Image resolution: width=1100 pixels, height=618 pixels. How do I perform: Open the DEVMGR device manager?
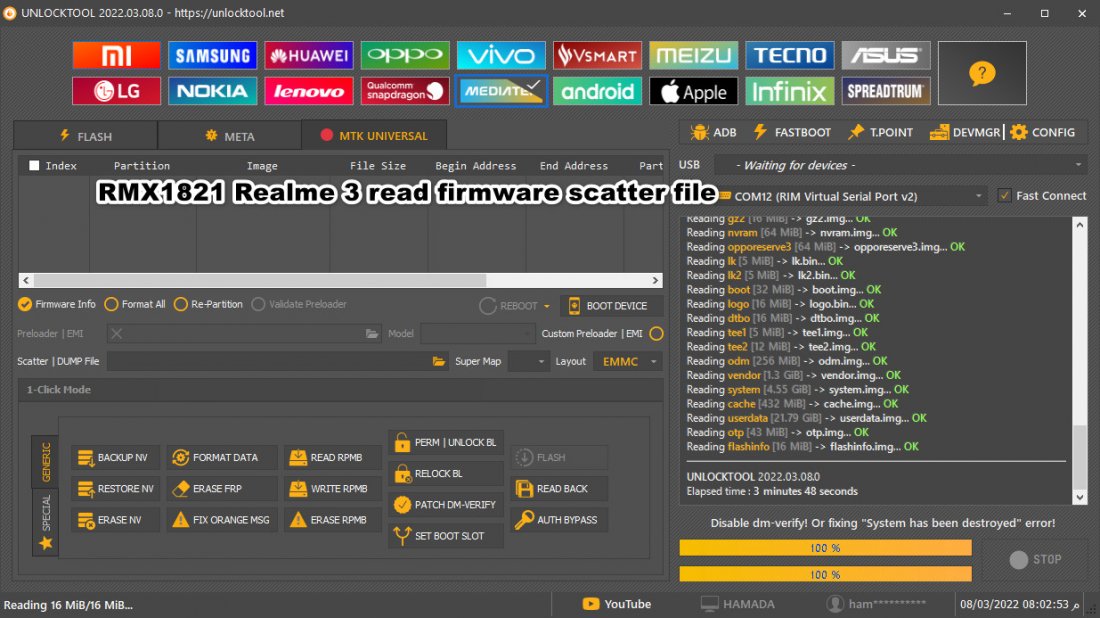pos(965,132)
